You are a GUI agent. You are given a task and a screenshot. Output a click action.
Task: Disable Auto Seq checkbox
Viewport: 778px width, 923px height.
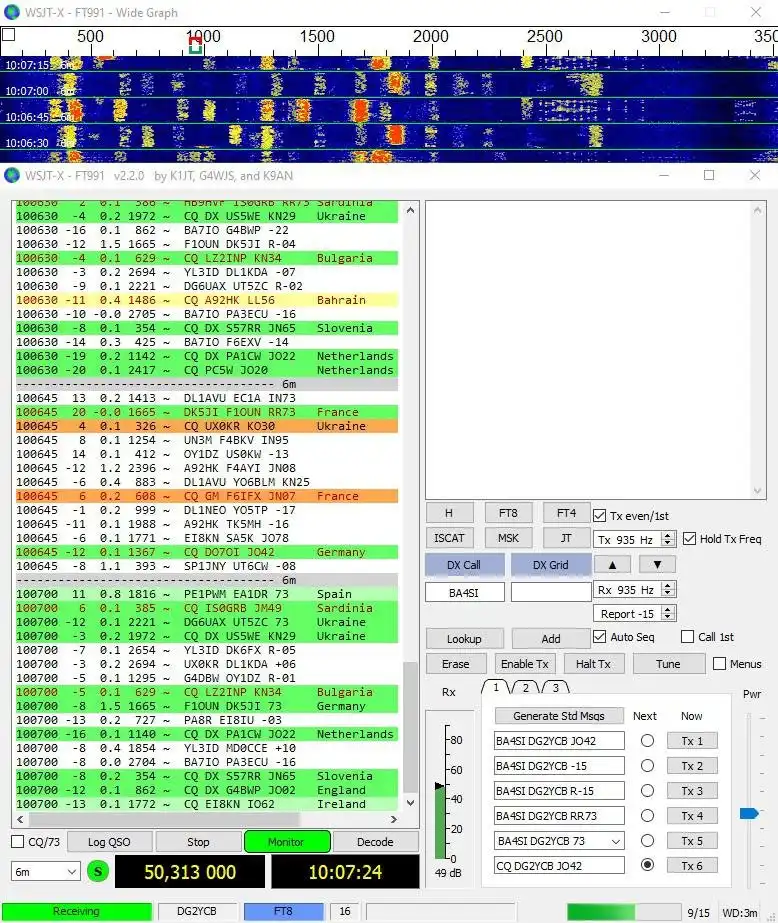tap(599, 637)
